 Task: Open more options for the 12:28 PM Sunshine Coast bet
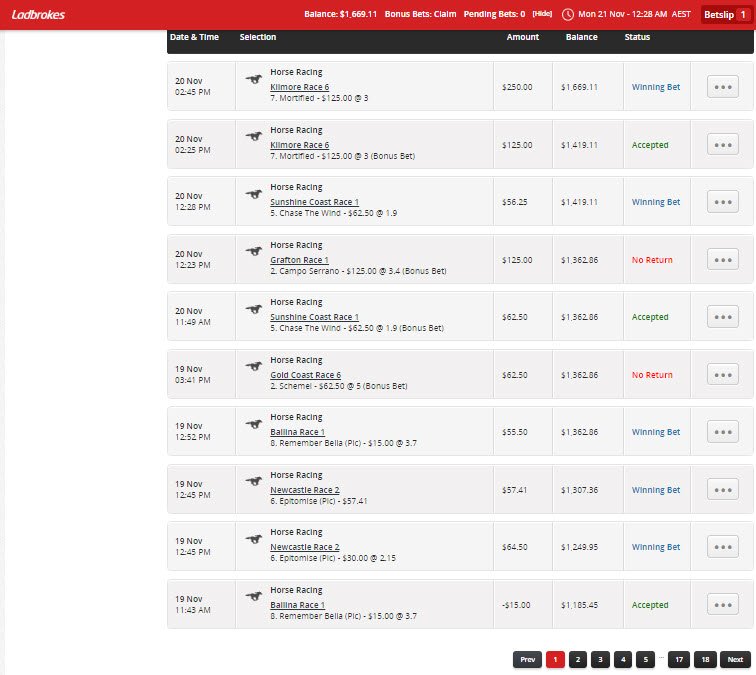point(723,202)
